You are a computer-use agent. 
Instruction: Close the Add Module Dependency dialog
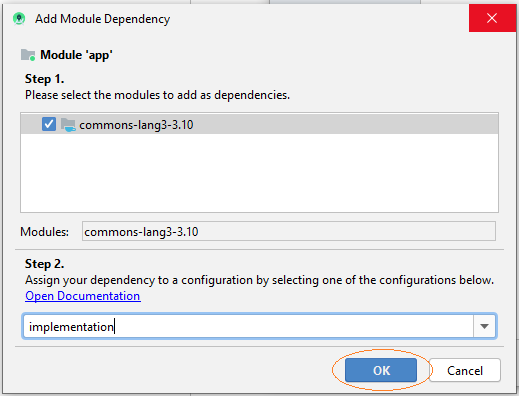tap(492, 18)
